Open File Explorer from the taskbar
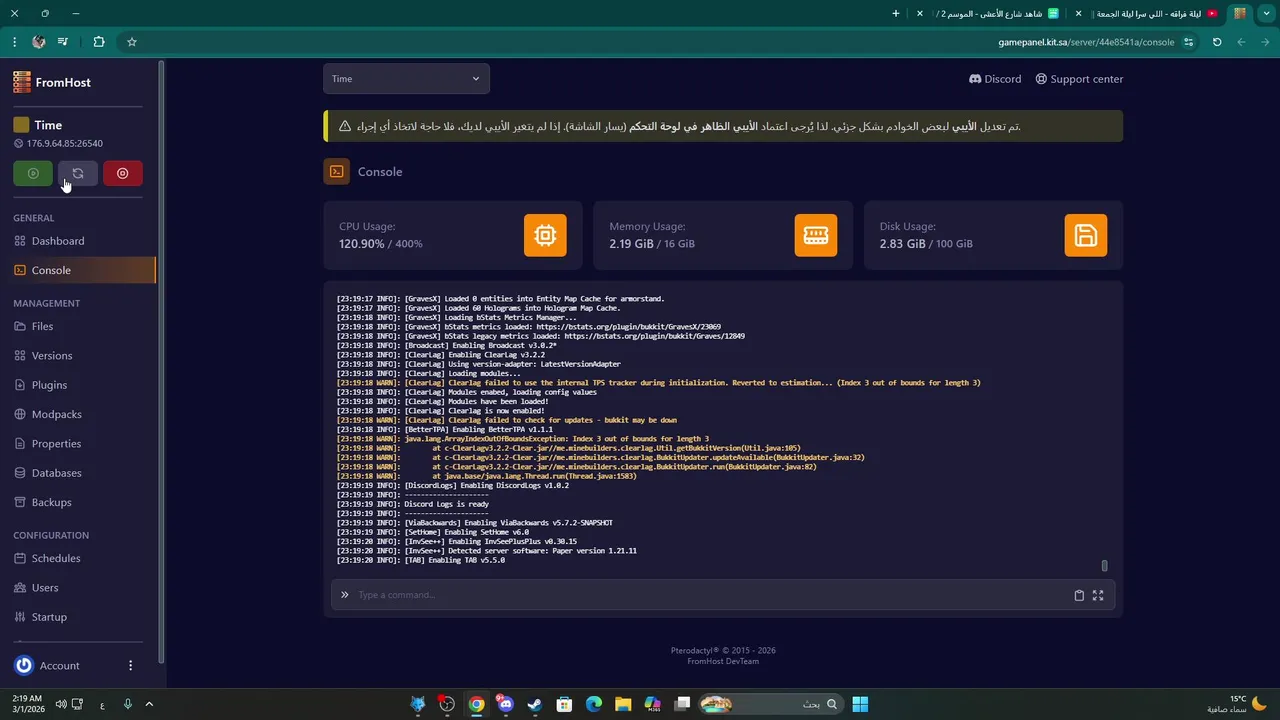This screenshot has width=1280, height=720. pyautogui.click(x=623, y=704)
